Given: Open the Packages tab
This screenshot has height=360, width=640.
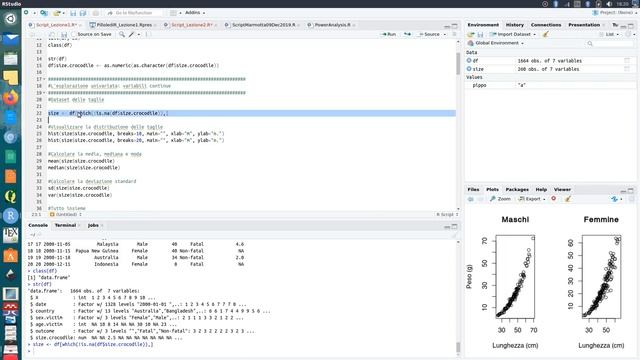Looking at the screenshot, I should click(517, 189).
